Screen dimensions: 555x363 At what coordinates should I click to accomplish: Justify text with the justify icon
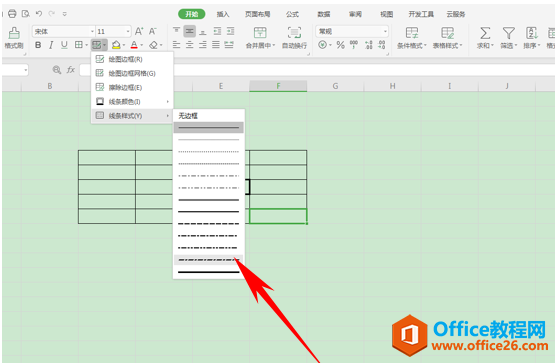click(x=216, y=45)
